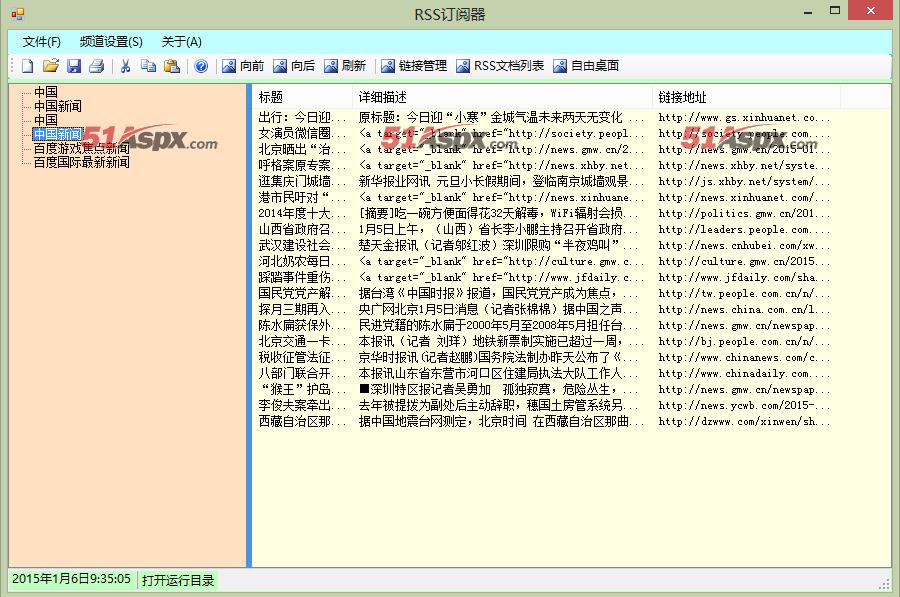This screenshot has width=900, height=597.
Task: Click the 标题 column header
Action: click(x=302, y=97)
